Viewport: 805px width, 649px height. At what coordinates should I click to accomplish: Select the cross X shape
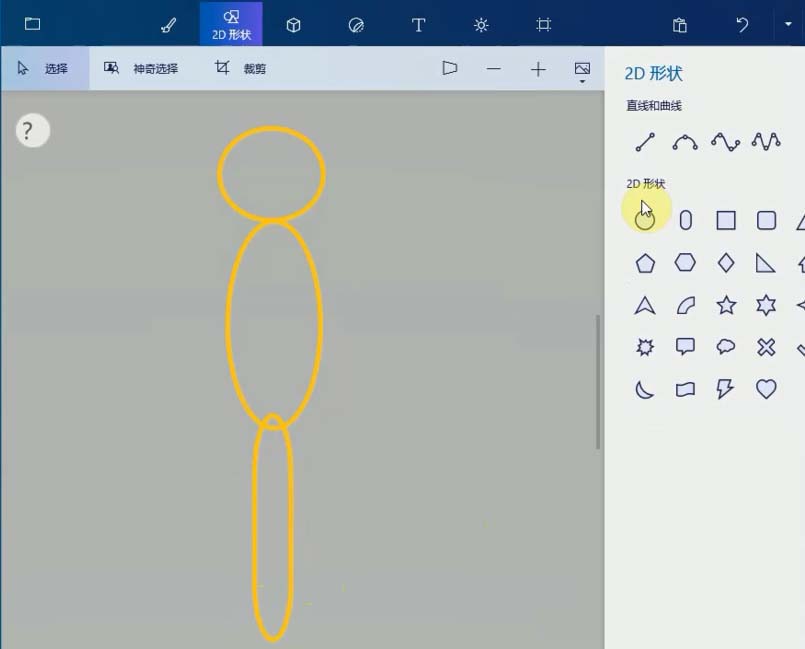[x=766, y=348]
